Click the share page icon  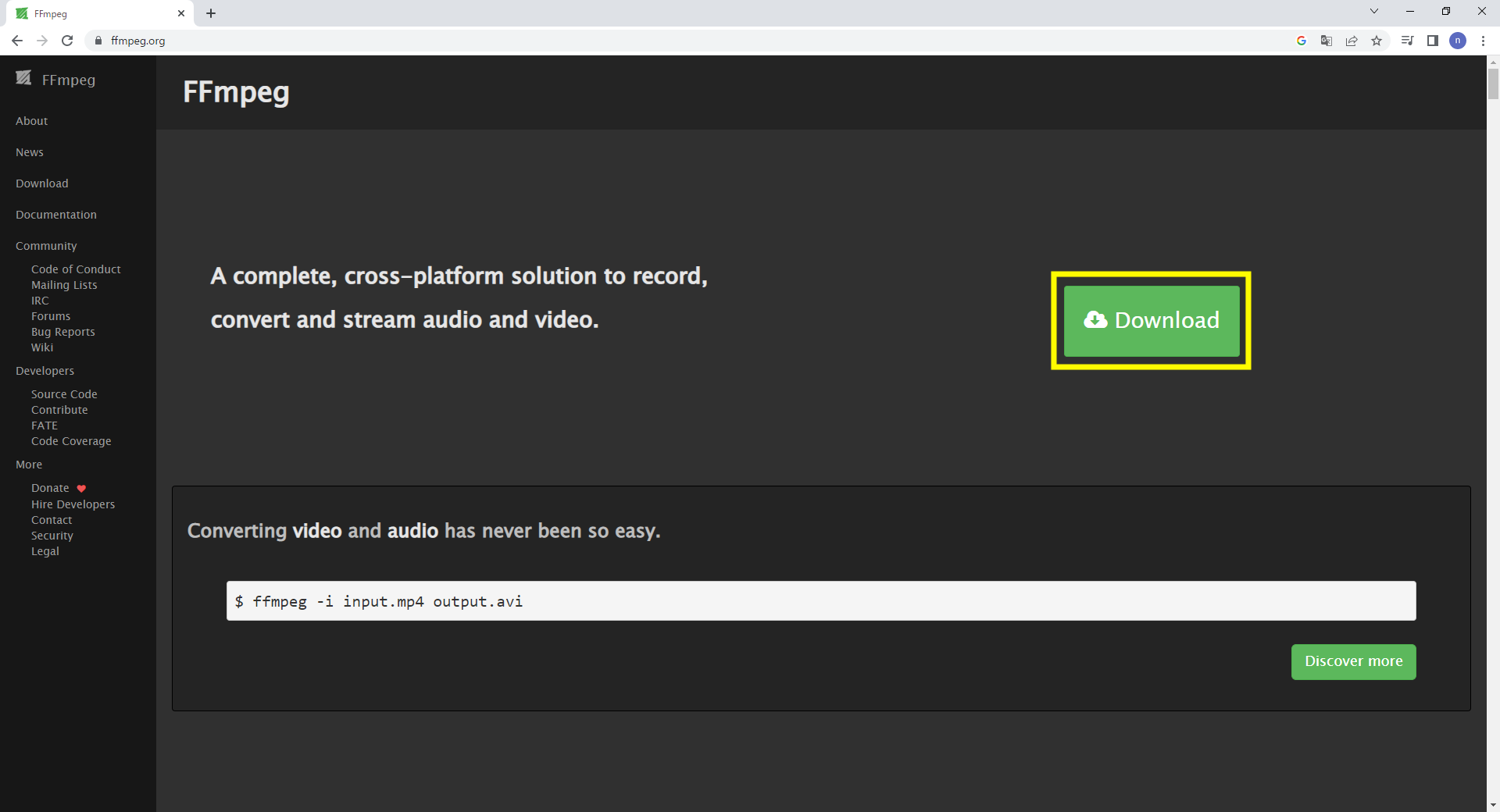coord(1352,41)
